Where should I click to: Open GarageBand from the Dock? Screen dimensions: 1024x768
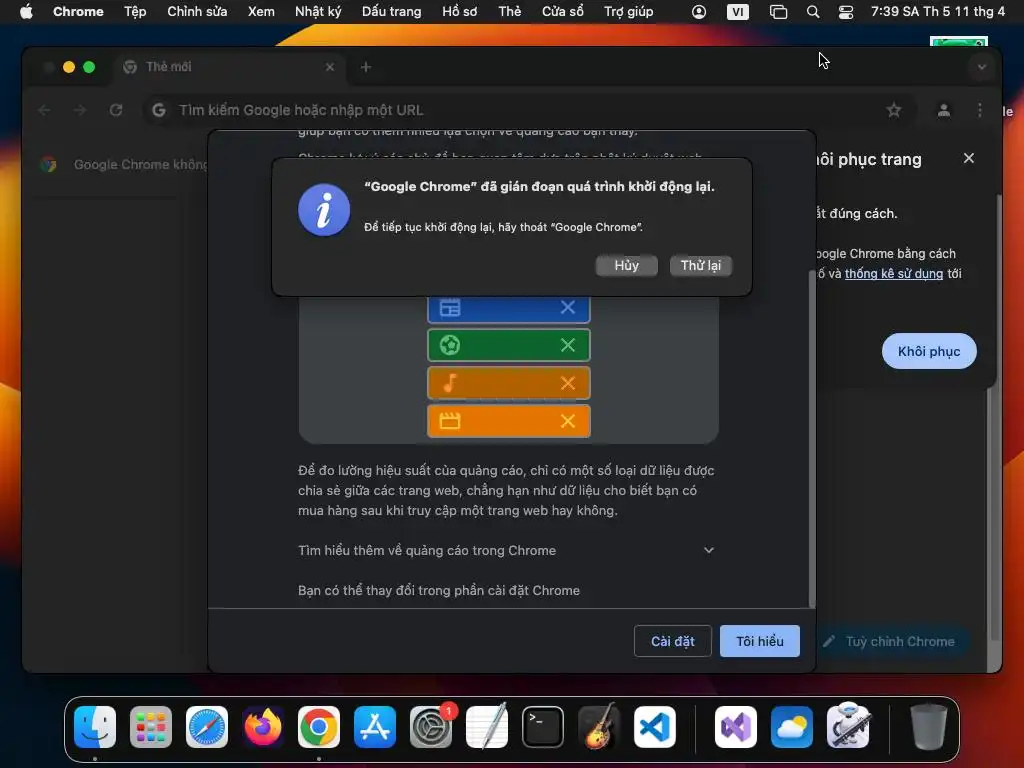[599, 726]
